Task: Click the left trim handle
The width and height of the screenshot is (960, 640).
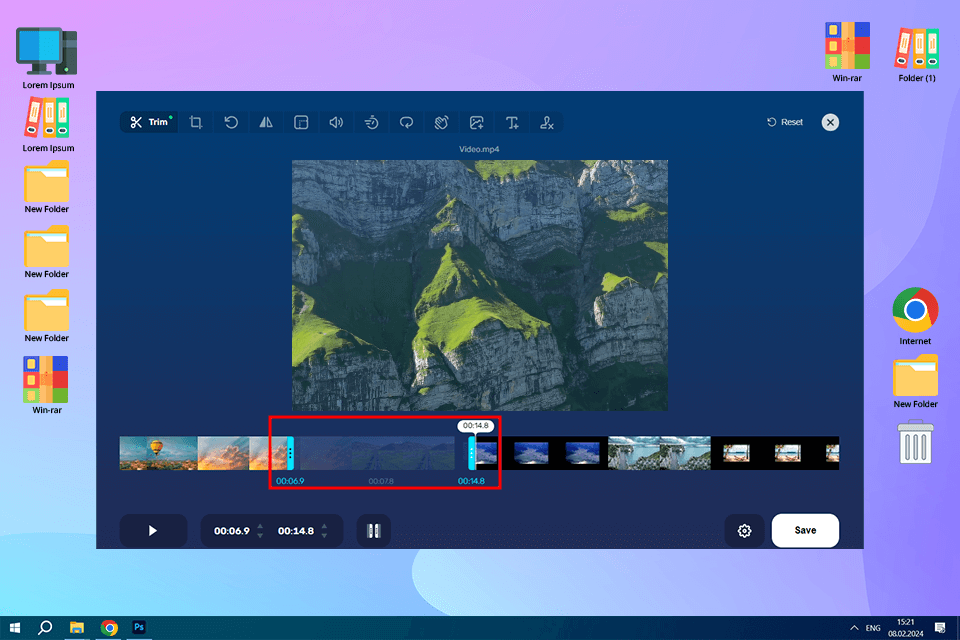Action: click(290, 454)
